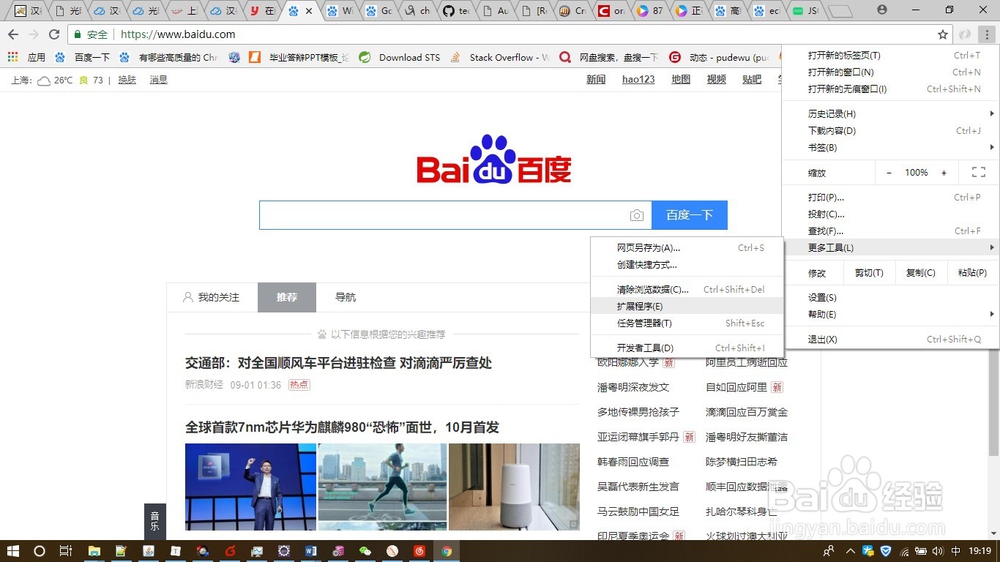Open the volume icon in system tray
1000x562 pixels.
[937, 551]
